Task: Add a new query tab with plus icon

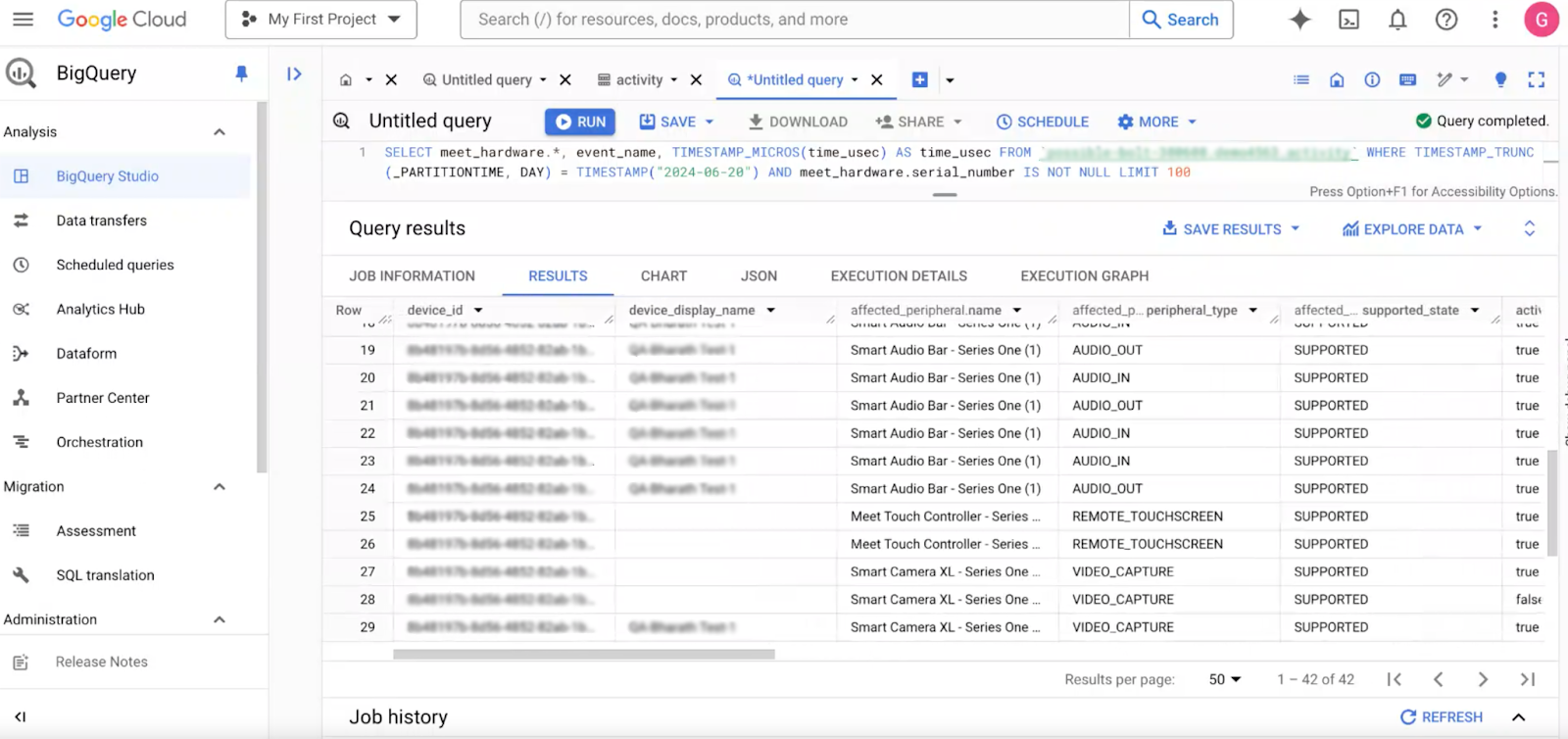Action: point(919,80)
